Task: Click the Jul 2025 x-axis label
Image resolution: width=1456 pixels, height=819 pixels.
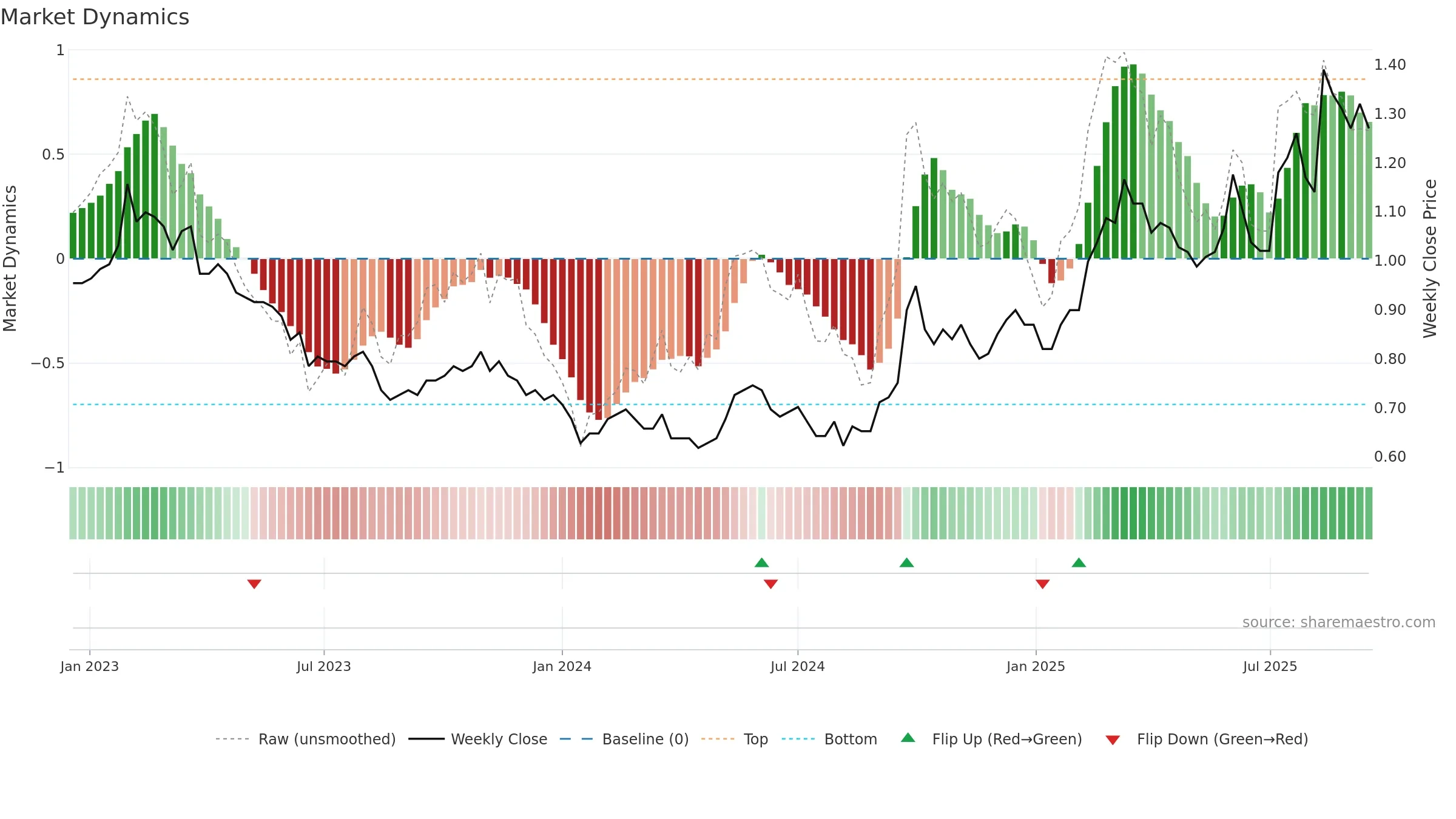Action: pyautogui.click(x=1270, y=666)
